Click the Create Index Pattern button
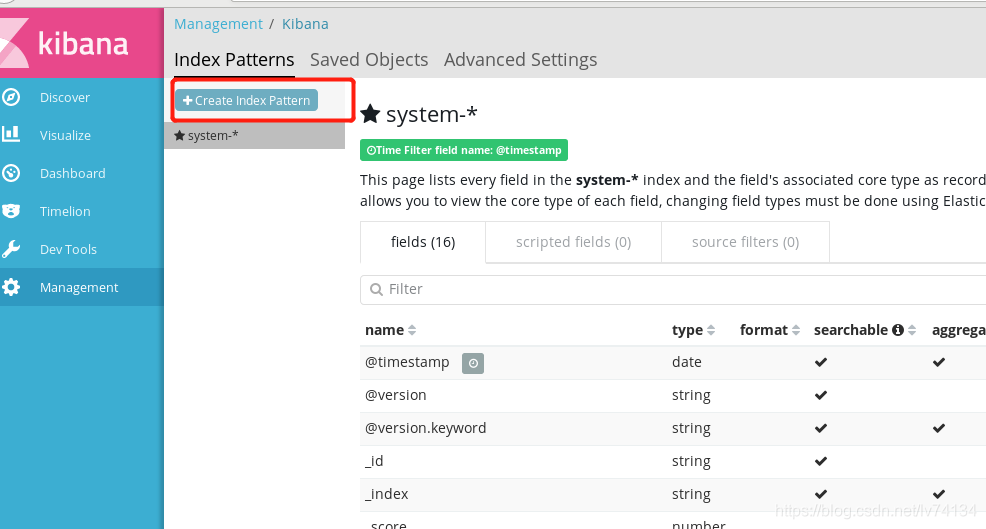 (246, 100)
